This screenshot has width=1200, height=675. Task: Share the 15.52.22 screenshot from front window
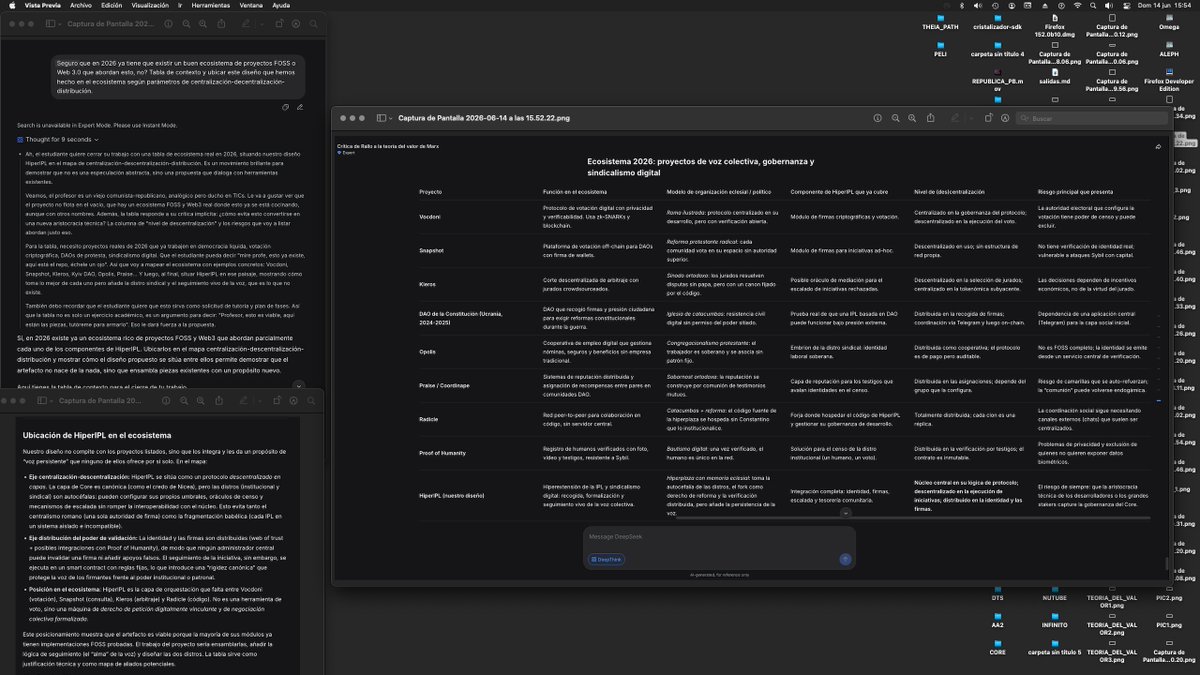[930, 118]
